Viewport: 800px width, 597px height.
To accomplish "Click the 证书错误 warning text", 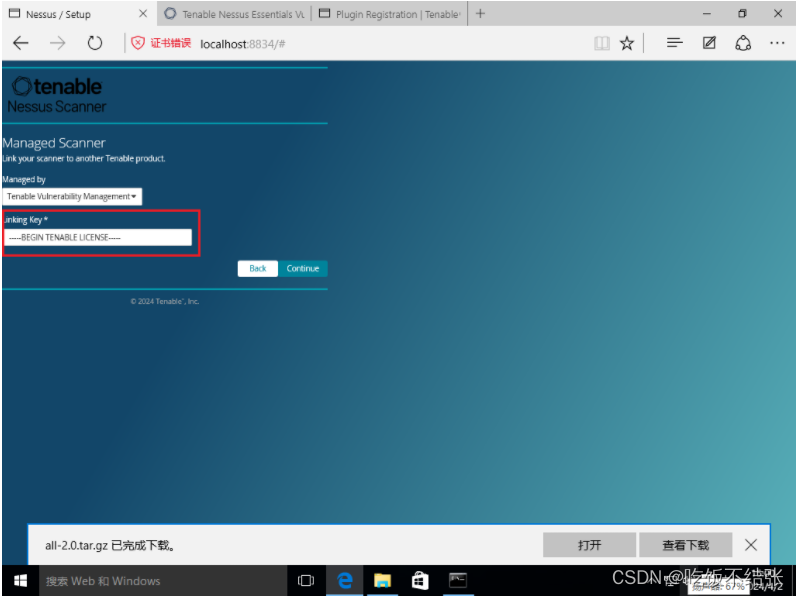I will click(170, 43).
